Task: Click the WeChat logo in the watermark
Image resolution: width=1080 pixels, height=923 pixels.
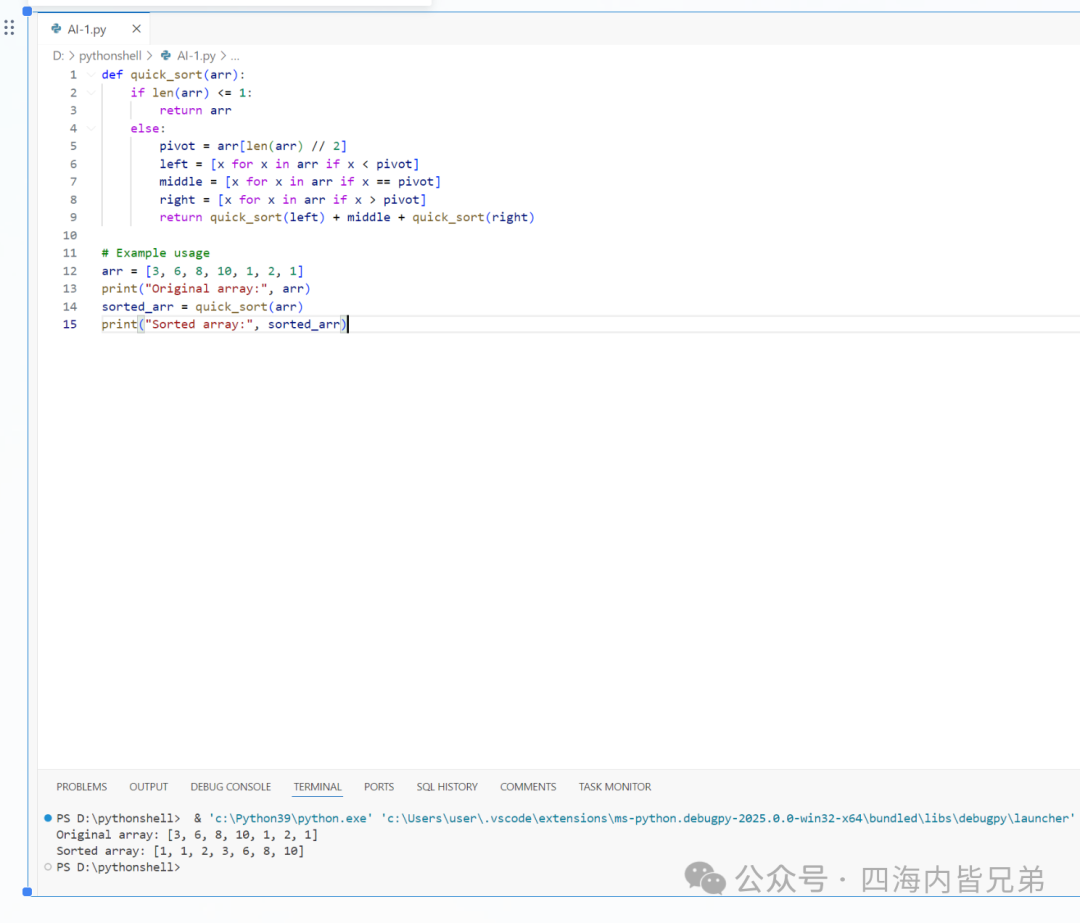Action: point(705,878)
